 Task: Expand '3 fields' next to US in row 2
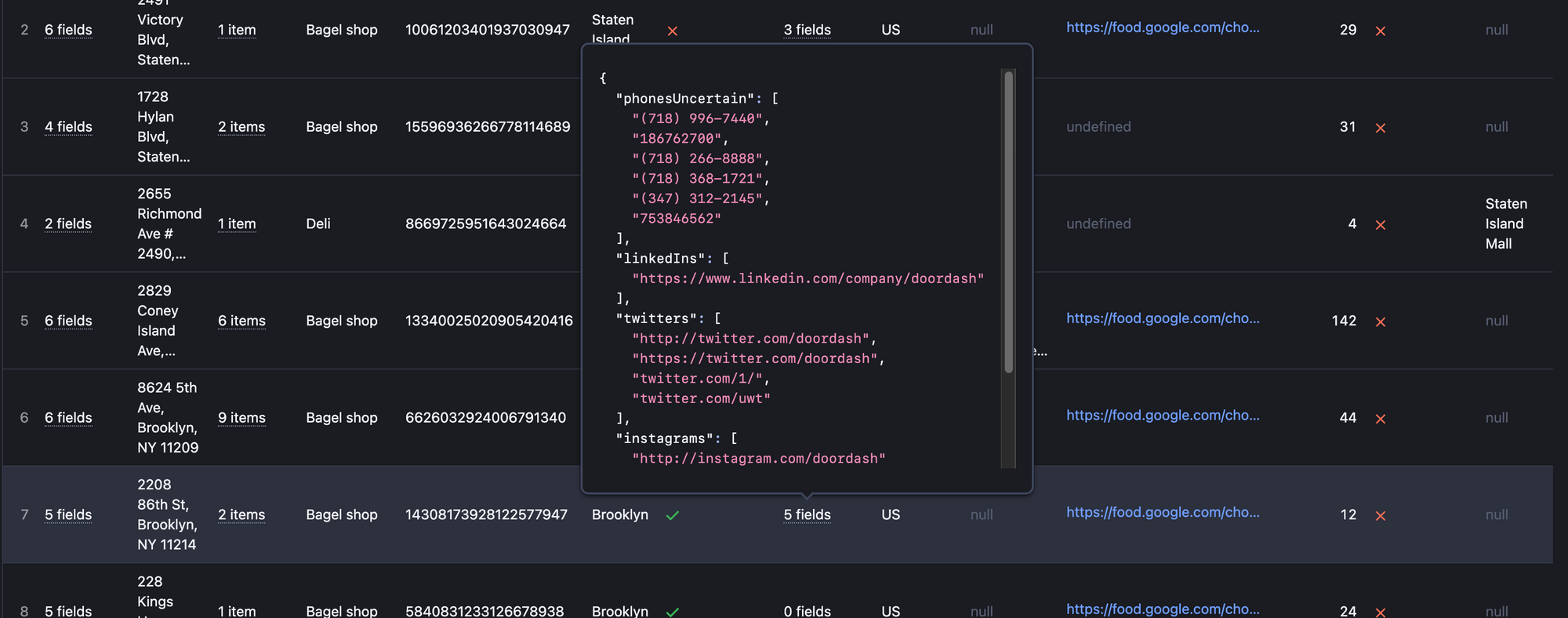(x=807, y=30)
